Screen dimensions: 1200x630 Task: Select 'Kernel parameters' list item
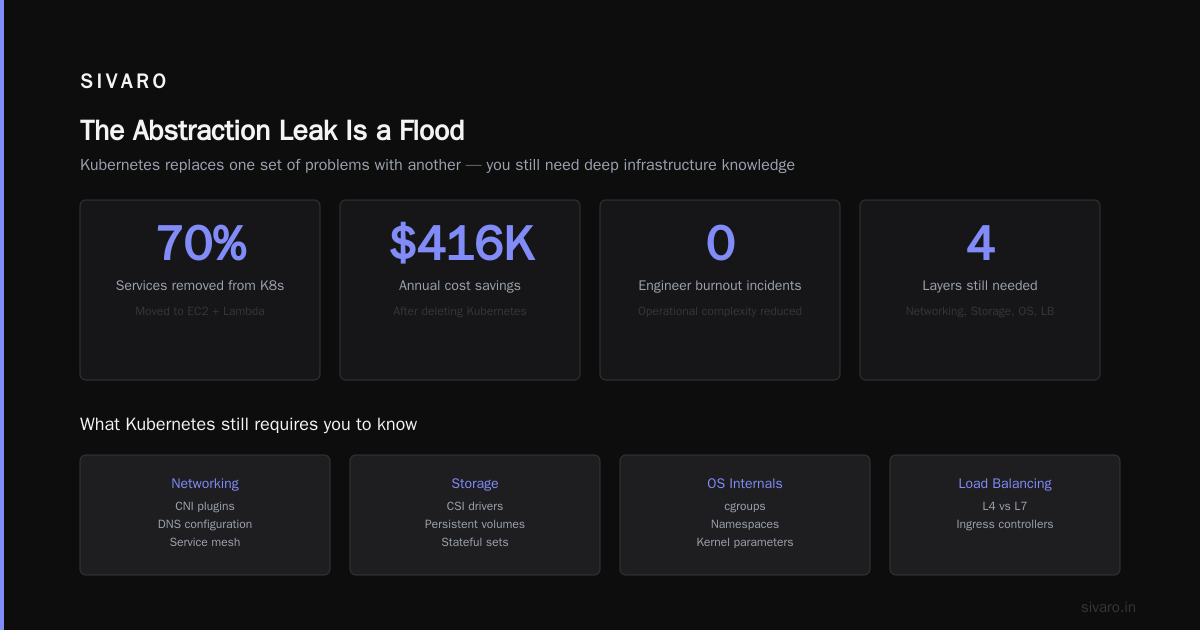point(745,542)
